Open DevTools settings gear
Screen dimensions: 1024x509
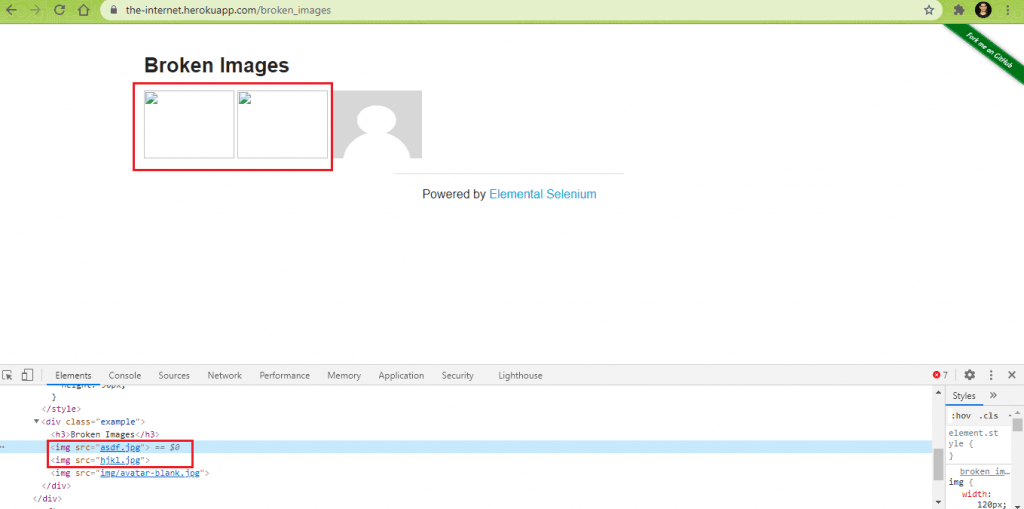tap(970, 375)
